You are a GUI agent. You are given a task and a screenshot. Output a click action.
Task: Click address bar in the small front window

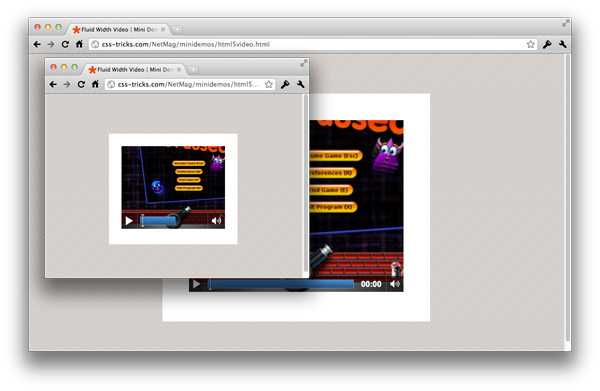click(190, 84)
